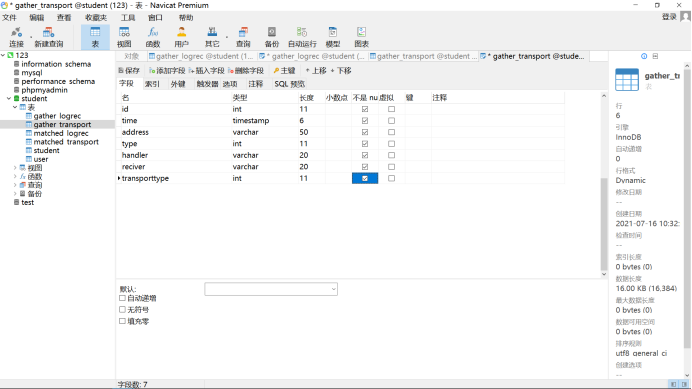Viewport: 692px width, 389px height.
Task: Select the phpmyadmin database icon
Action: pyautogui.click(x=16, y=90)
